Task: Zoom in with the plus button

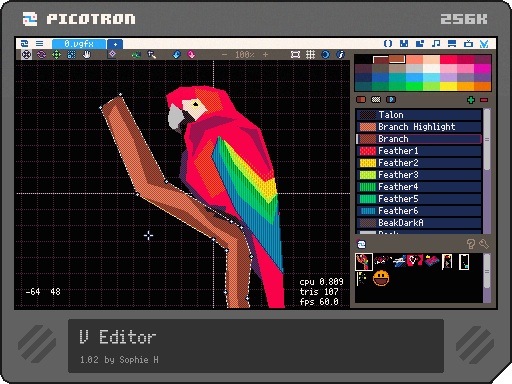Action: 265,54
